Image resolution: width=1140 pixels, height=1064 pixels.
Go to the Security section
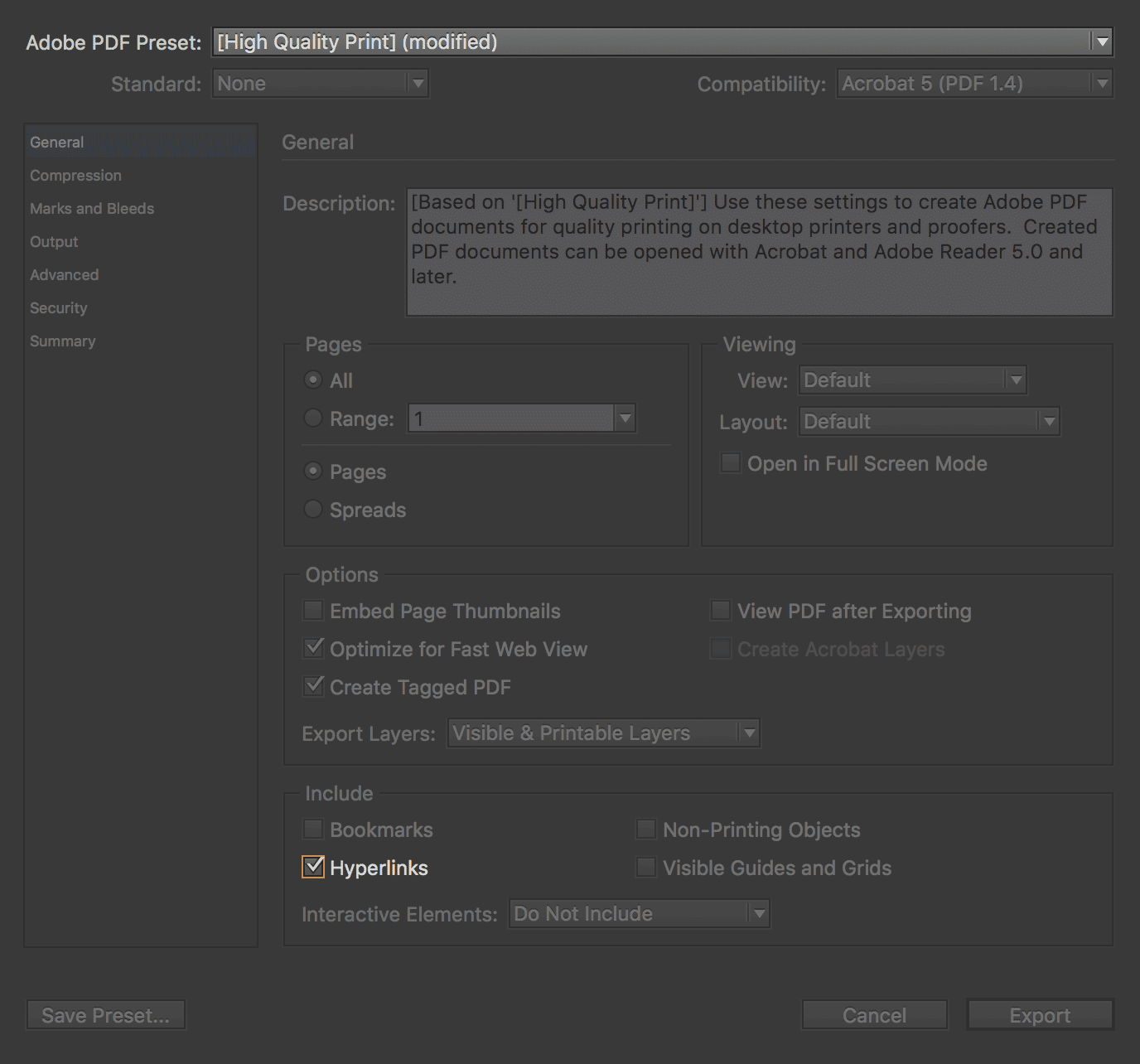(x=58, y=308)
